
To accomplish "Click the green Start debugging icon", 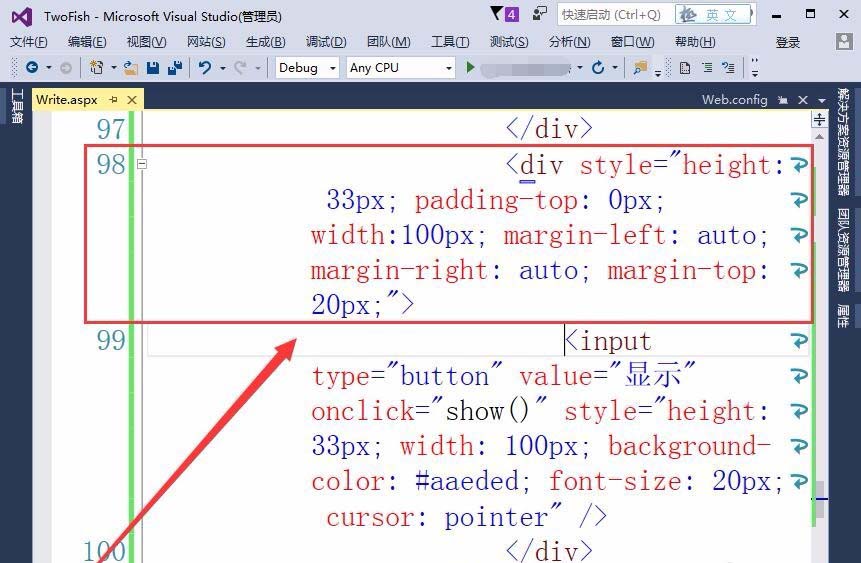I will pos(470,68).
